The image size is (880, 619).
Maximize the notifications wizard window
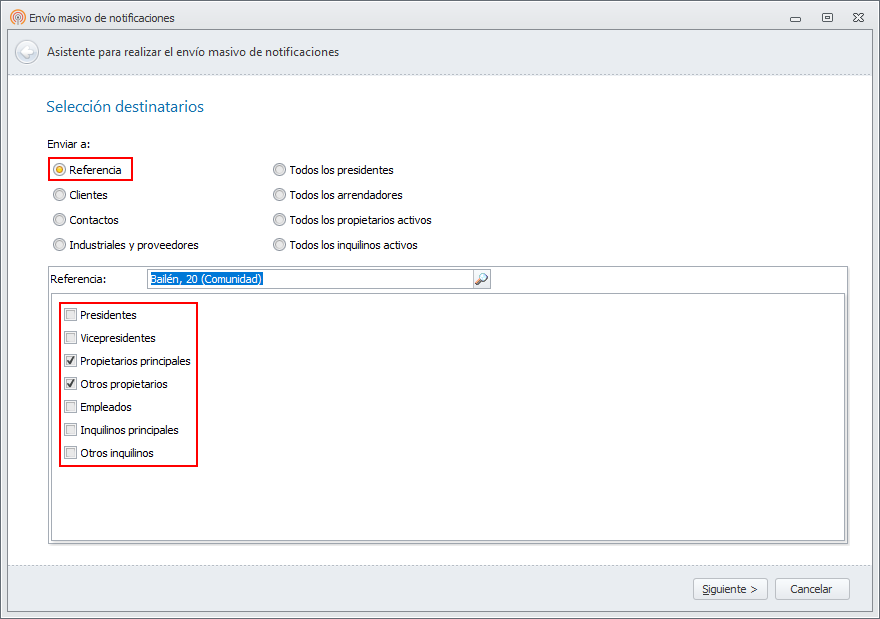(x=827, y=18)
